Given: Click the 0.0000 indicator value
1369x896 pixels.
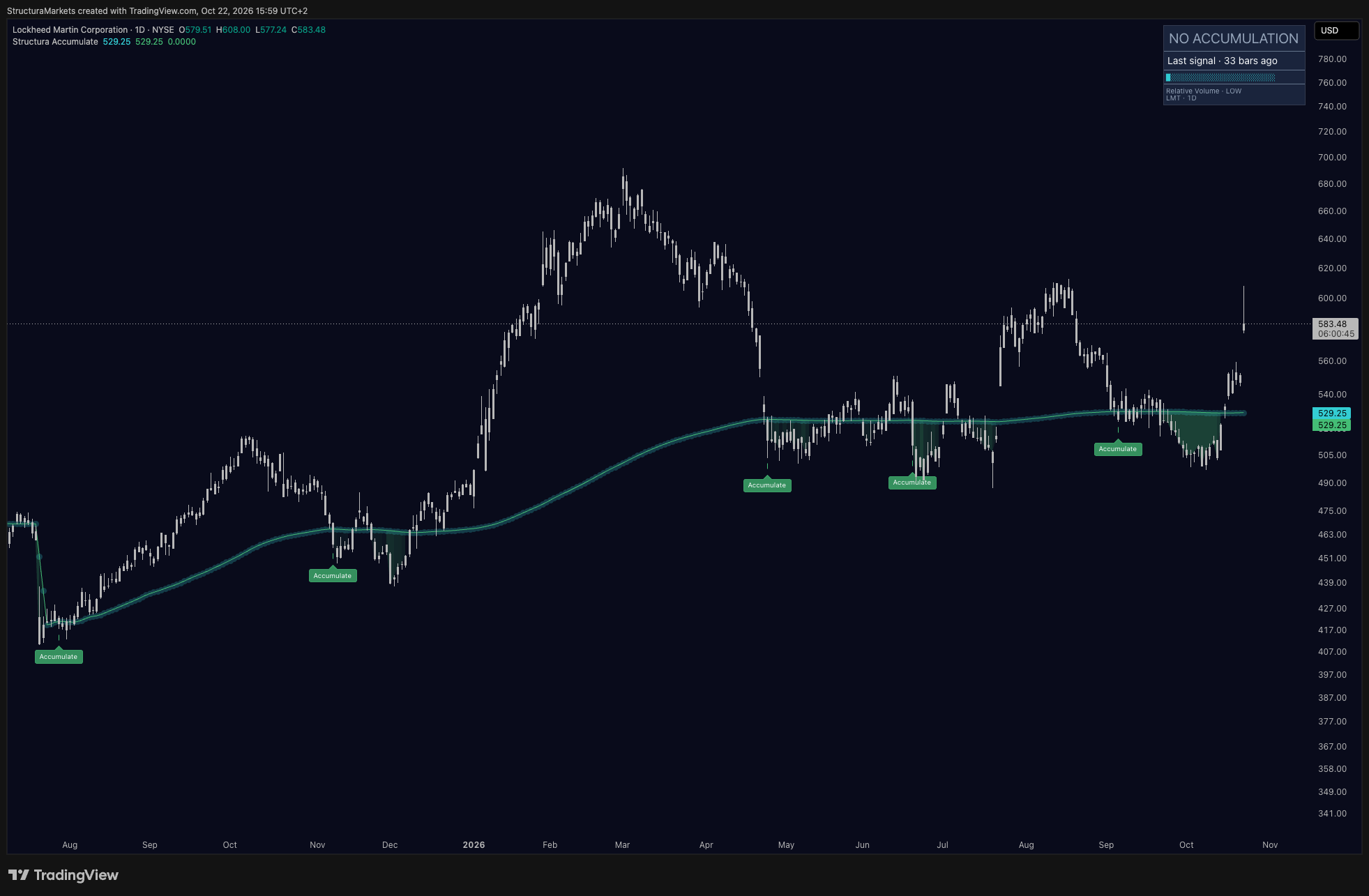Looking at the screenshot, I should pos(182,42).
